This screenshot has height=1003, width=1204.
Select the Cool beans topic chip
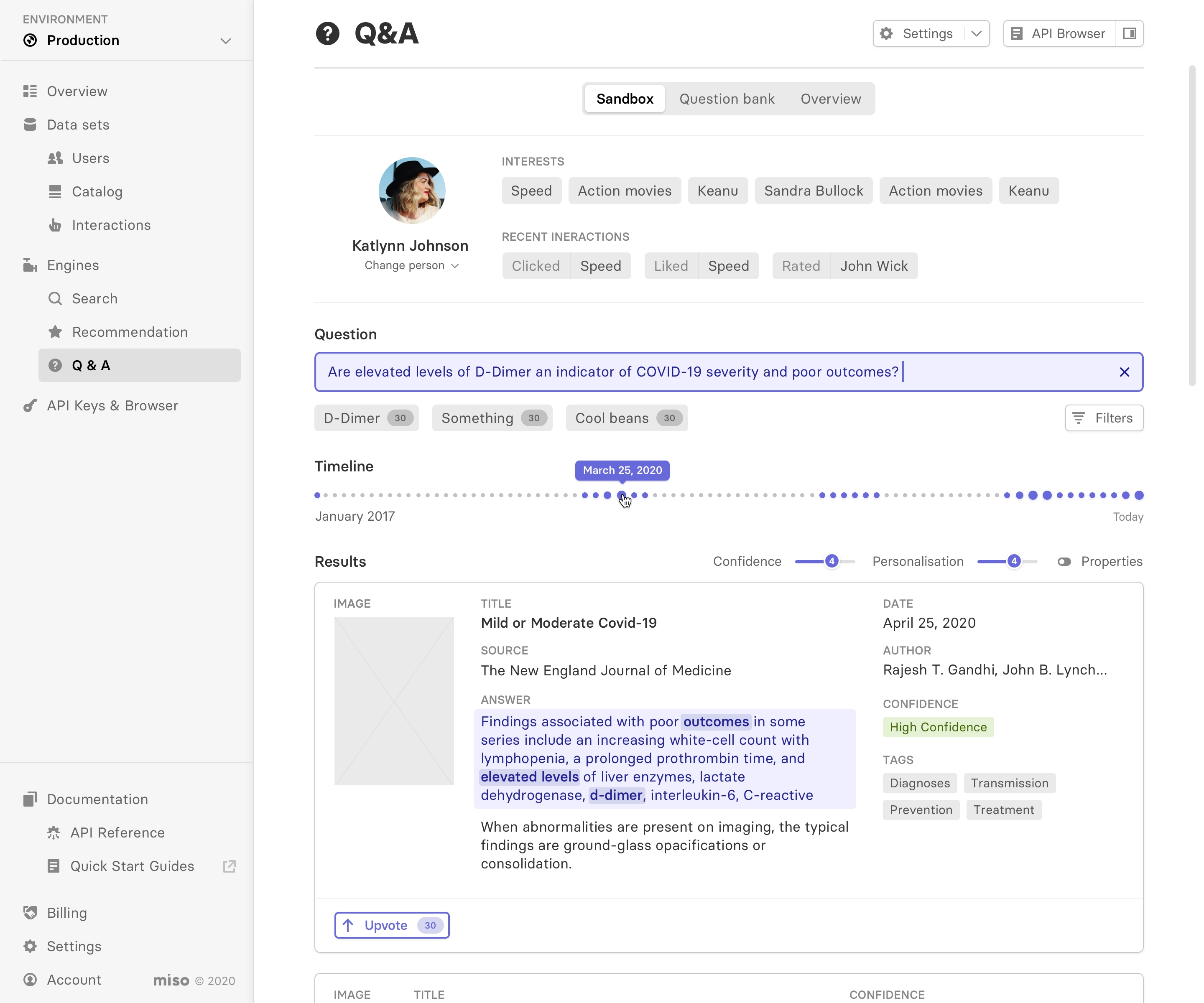click(x=627, y=418)
